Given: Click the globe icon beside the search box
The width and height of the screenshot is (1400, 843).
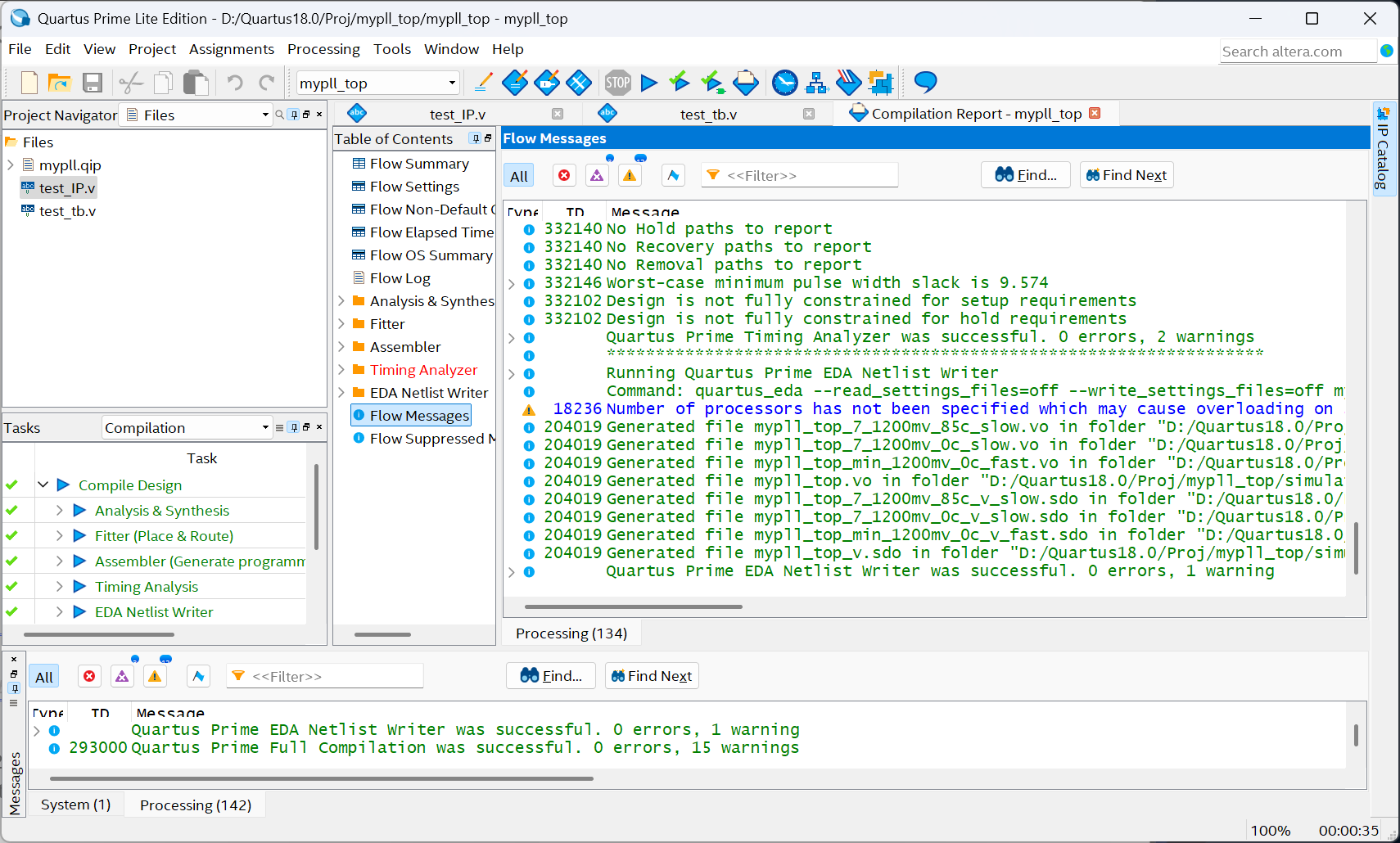Looking at the screenshot, I should click(x=1387, y=51).
